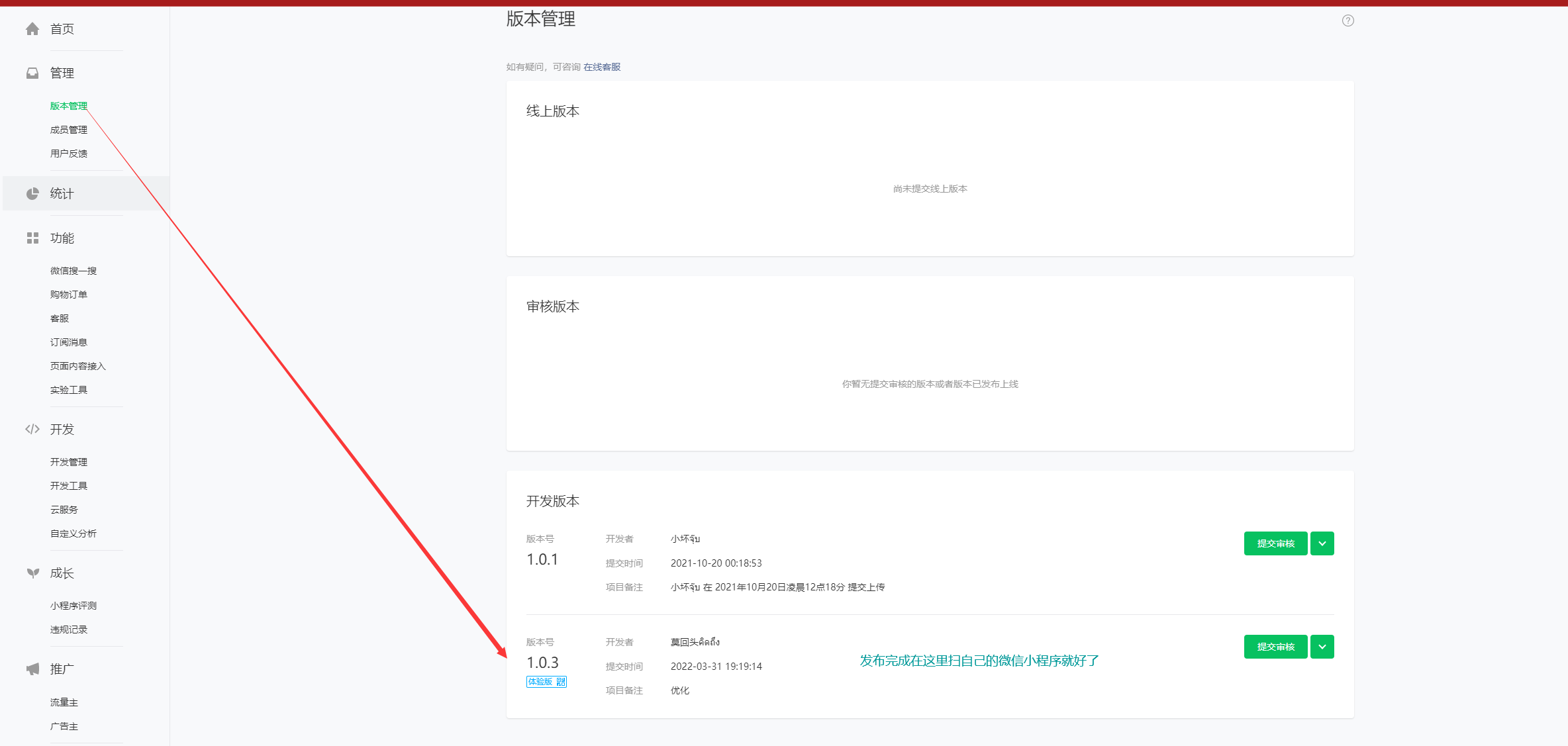The image size is (1568, 746).
Task: Click the home icon in sidebar
Action: click(x=32, y=29)
